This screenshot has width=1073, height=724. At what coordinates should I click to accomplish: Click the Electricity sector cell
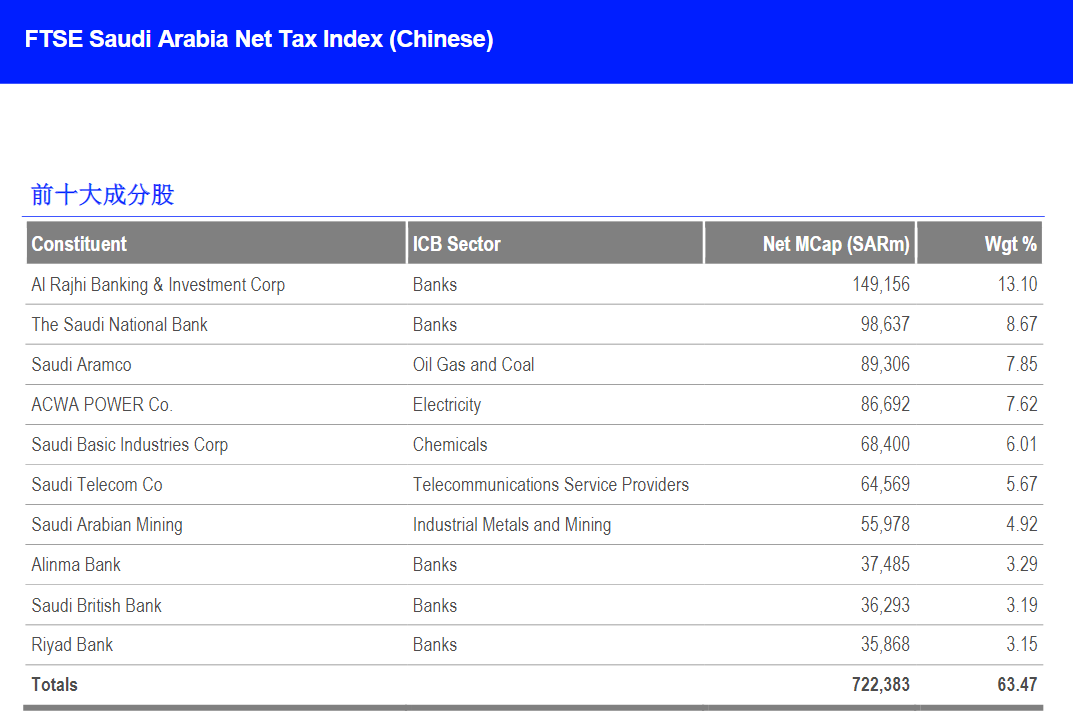tap(447, 404)
